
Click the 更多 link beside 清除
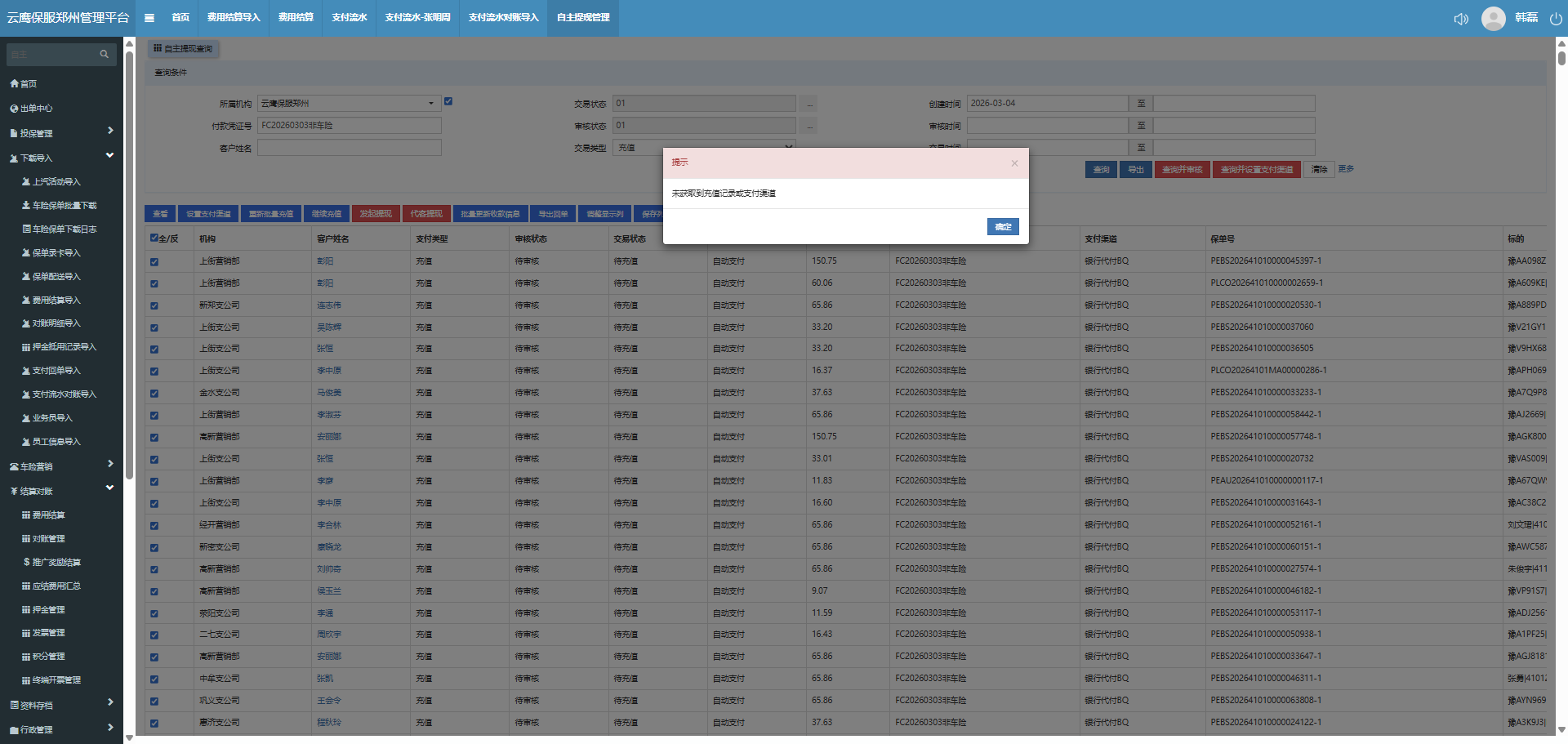click(x=1346, y=169)
